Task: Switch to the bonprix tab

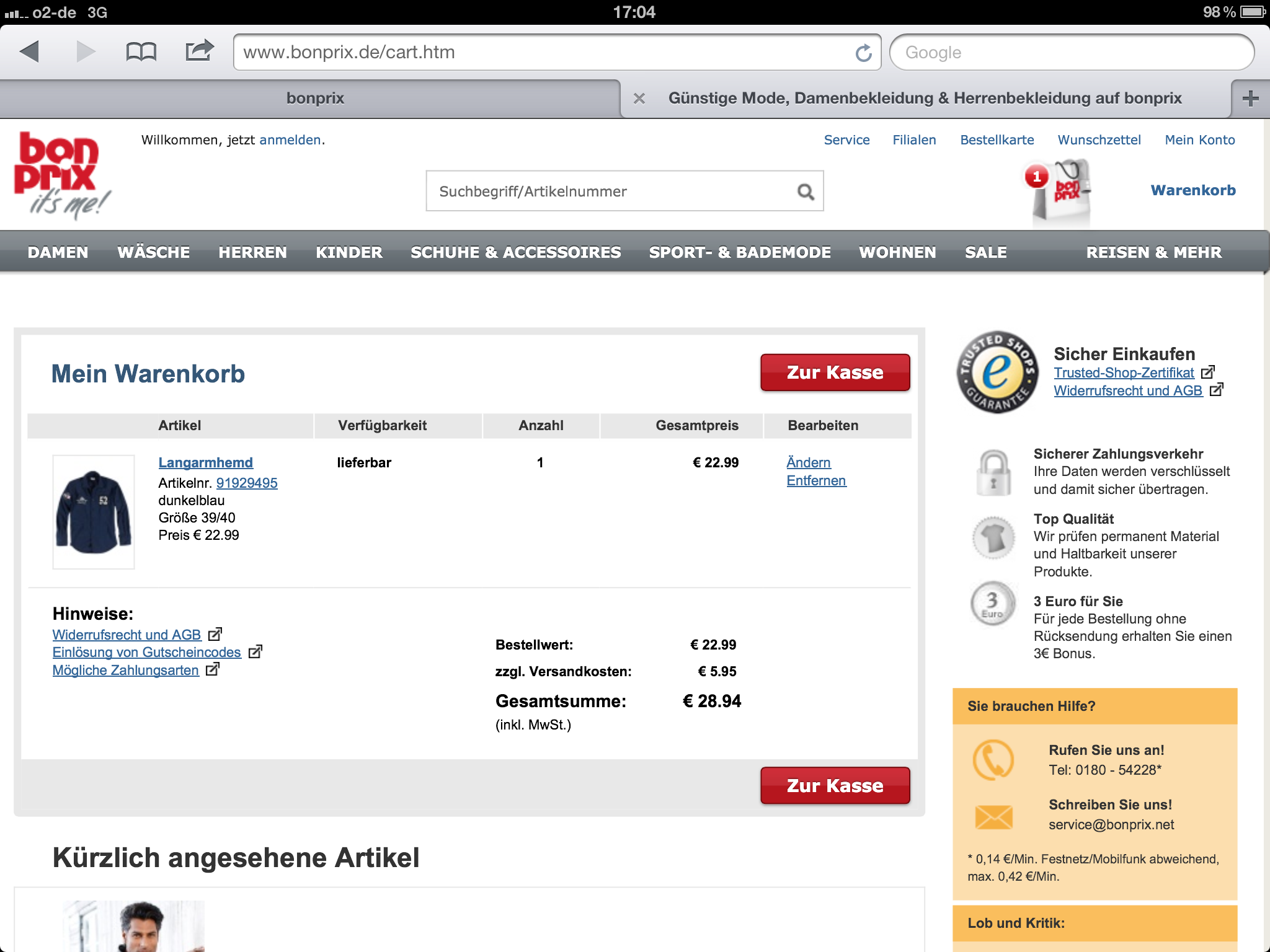Action: pyautogui.click(x=314, y=99)
